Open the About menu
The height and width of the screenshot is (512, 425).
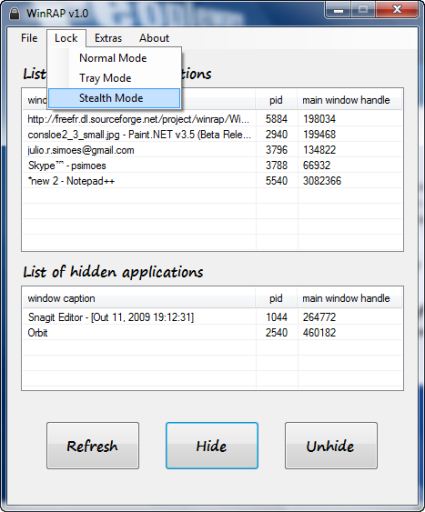coord(154,38)
